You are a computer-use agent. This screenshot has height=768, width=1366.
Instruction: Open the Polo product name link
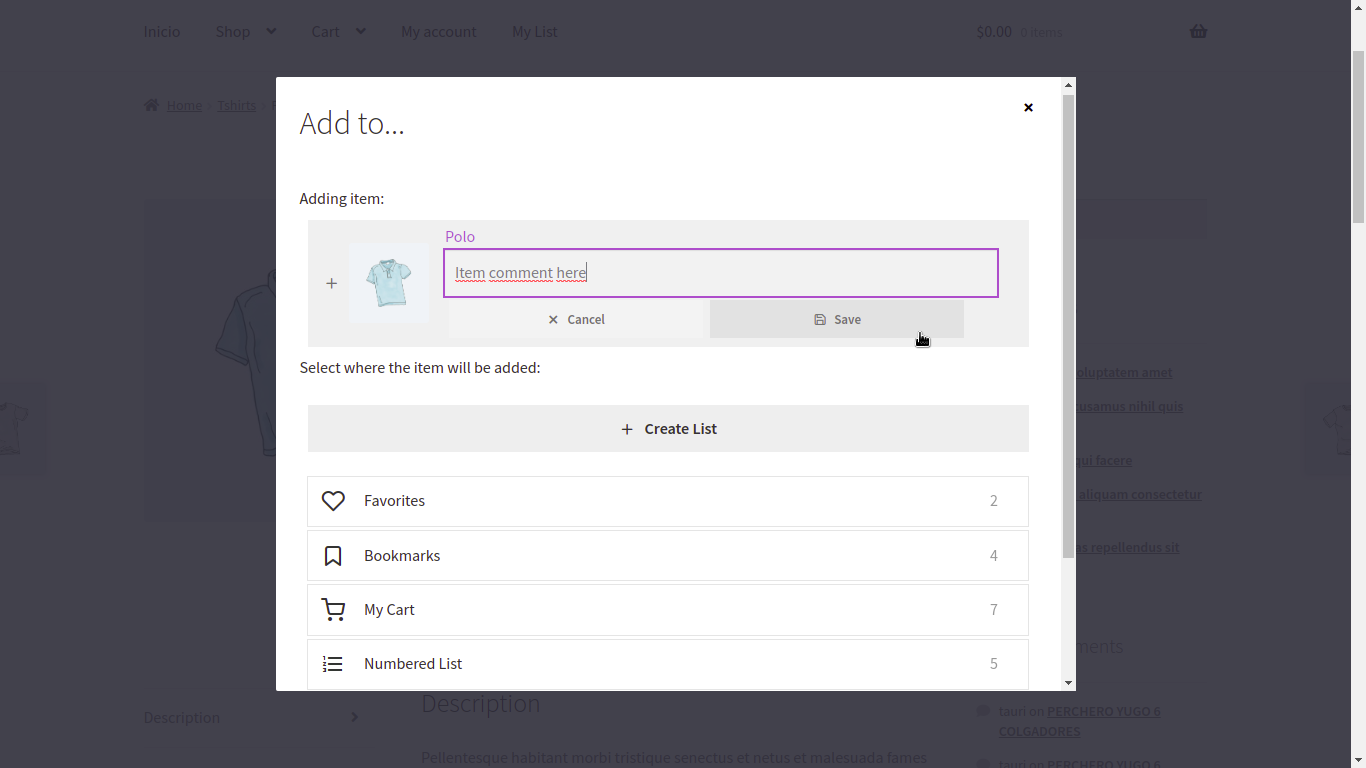pos(460,236)
